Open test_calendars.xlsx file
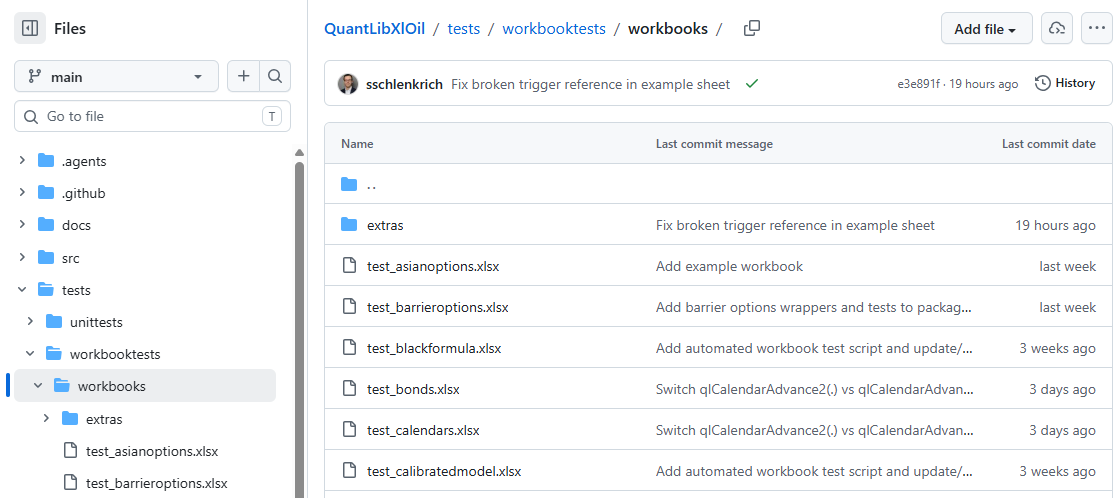Screen dimensions: 1120x498 tap(423, 431)
